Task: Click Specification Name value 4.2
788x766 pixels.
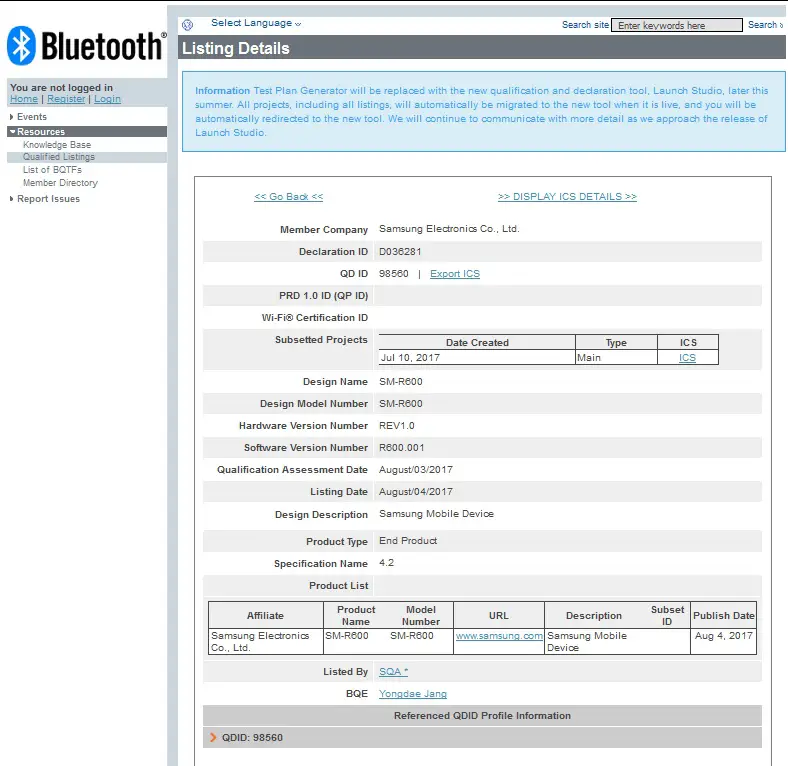Action: coord(386,563)
